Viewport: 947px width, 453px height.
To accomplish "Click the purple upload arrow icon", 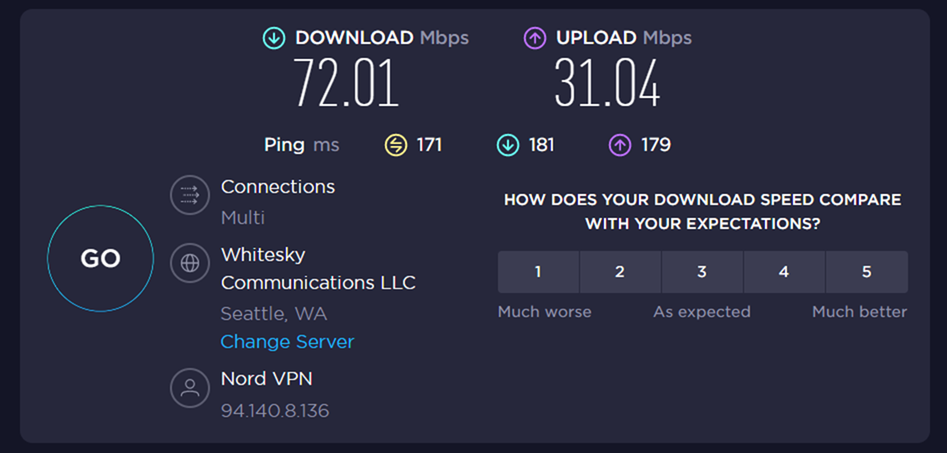I will tap(535, 38).
